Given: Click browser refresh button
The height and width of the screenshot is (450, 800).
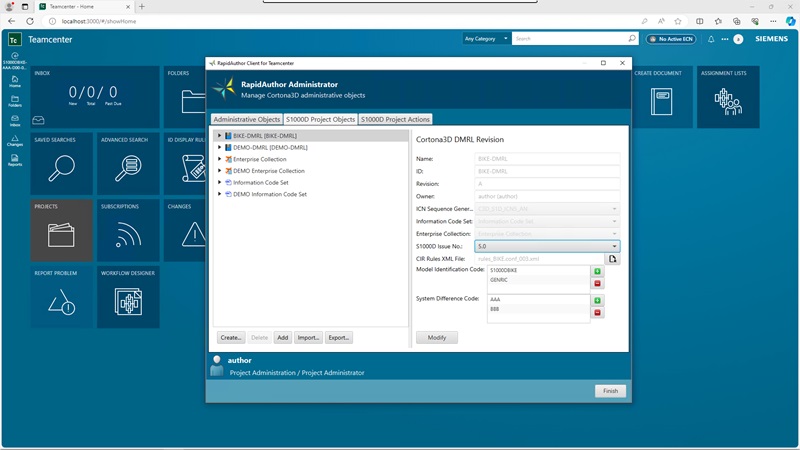Looking at the screenshot, I should pyautogui.click(x=30, y=21).
